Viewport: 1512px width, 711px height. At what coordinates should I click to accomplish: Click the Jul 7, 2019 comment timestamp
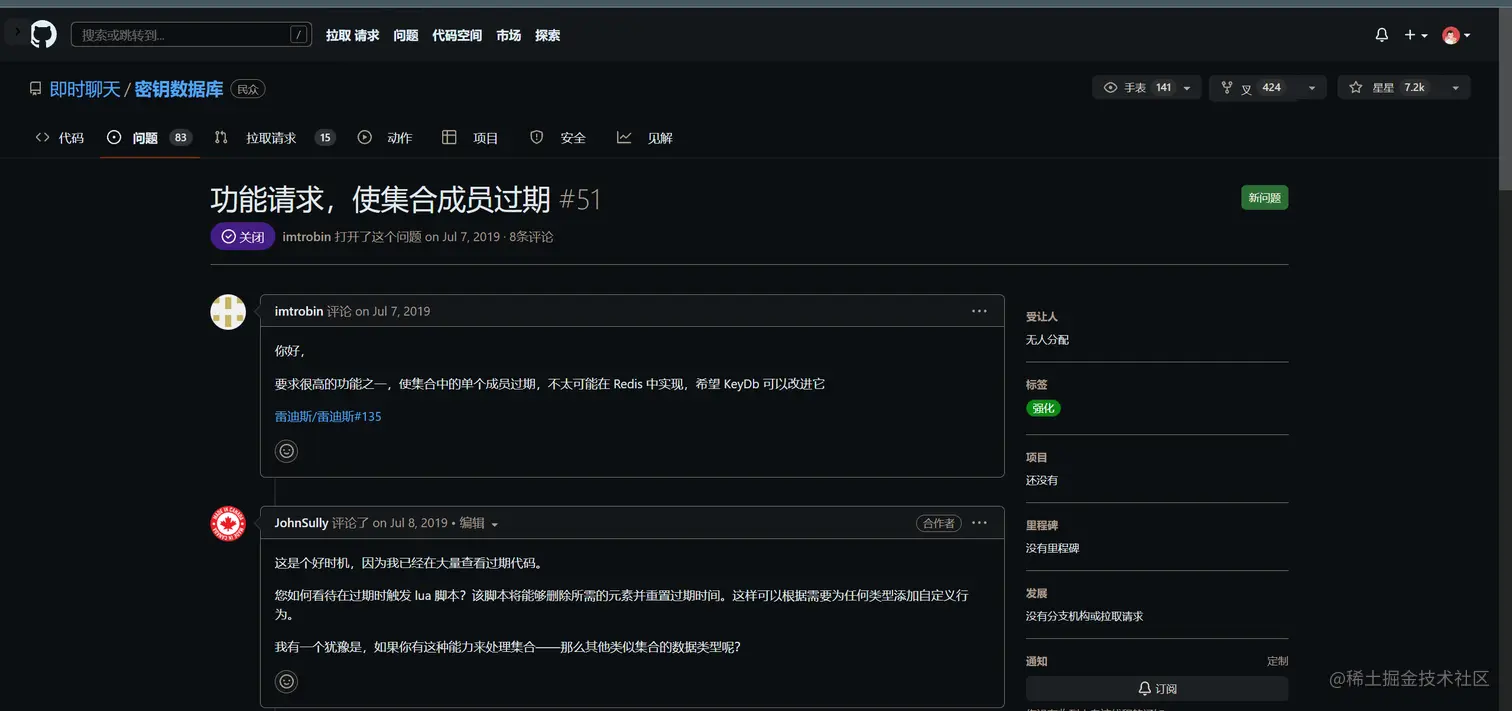[x=401, y=311]
